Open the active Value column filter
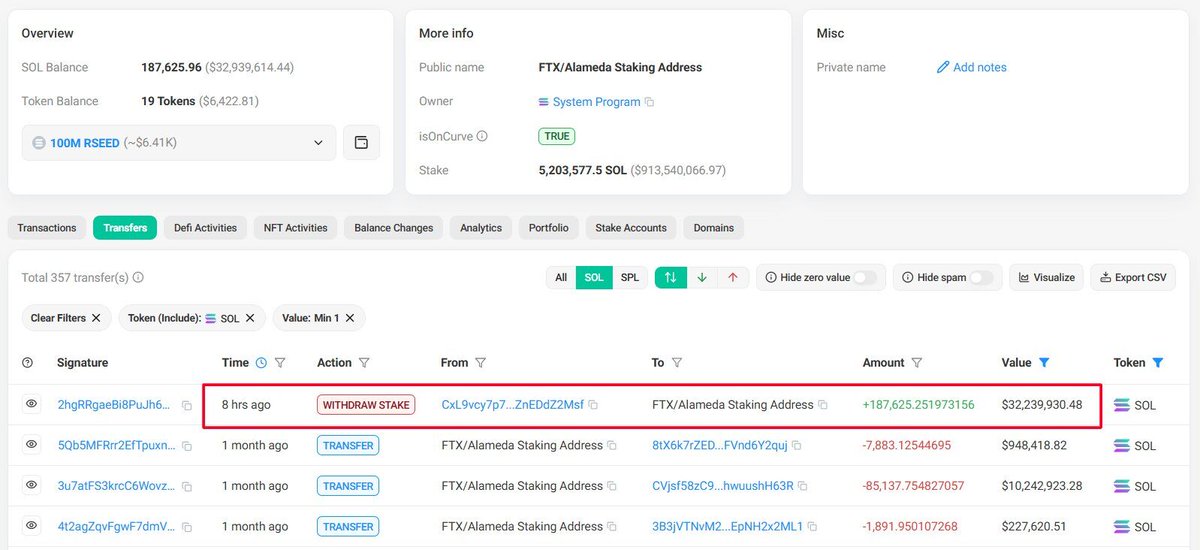This screenshot has width=1200, height=550. pyautogui.click(x=1044, y=363)
